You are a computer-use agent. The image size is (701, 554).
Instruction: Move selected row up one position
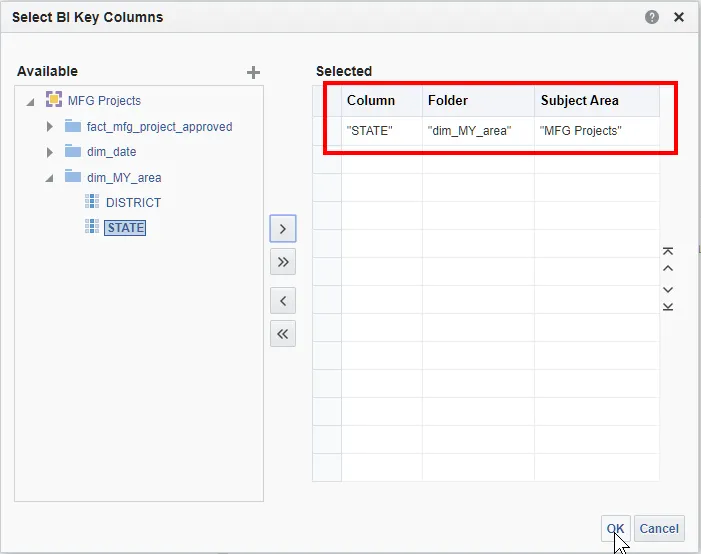(x=668, y=268)
